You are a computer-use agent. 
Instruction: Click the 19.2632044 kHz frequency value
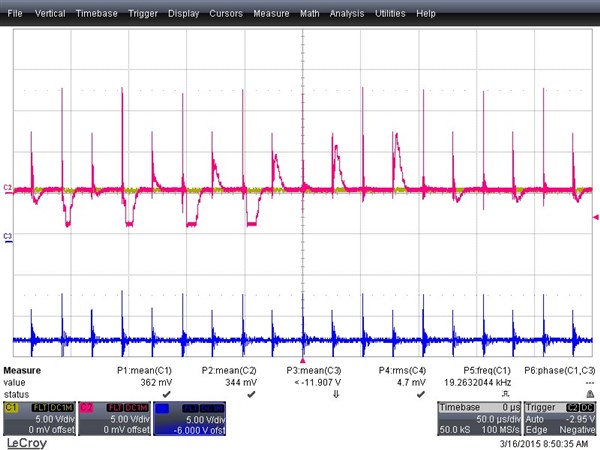(x=477, y=382)
